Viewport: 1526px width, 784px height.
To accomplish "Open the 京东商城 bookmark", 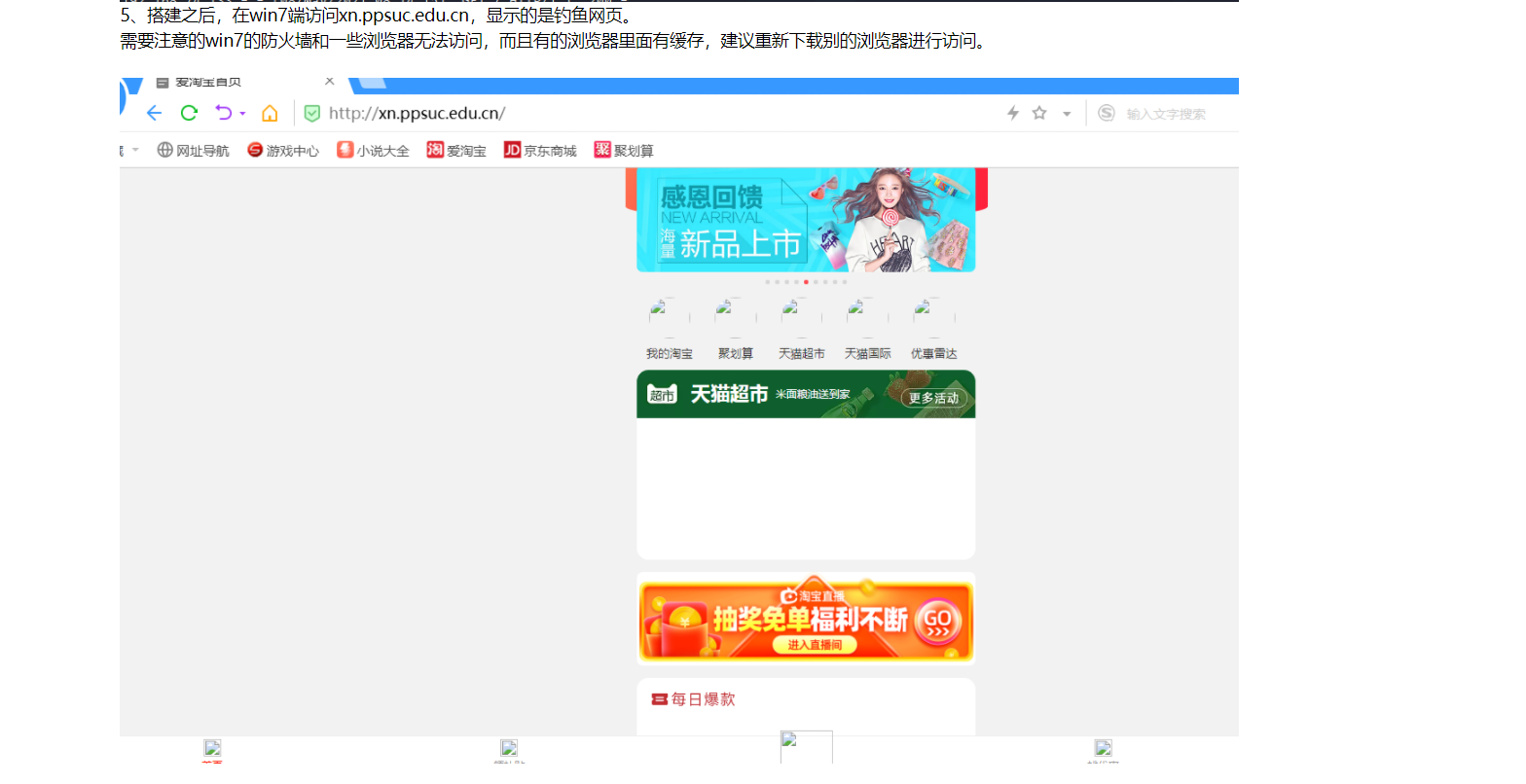I will click(540, 150).
